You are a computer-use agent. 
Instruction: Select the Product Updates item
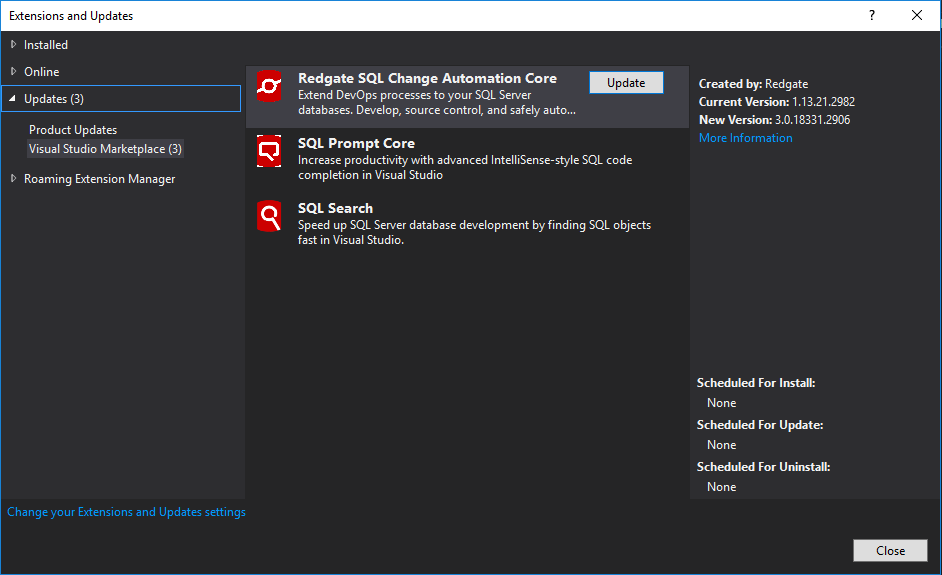click(x=73, y=130)
